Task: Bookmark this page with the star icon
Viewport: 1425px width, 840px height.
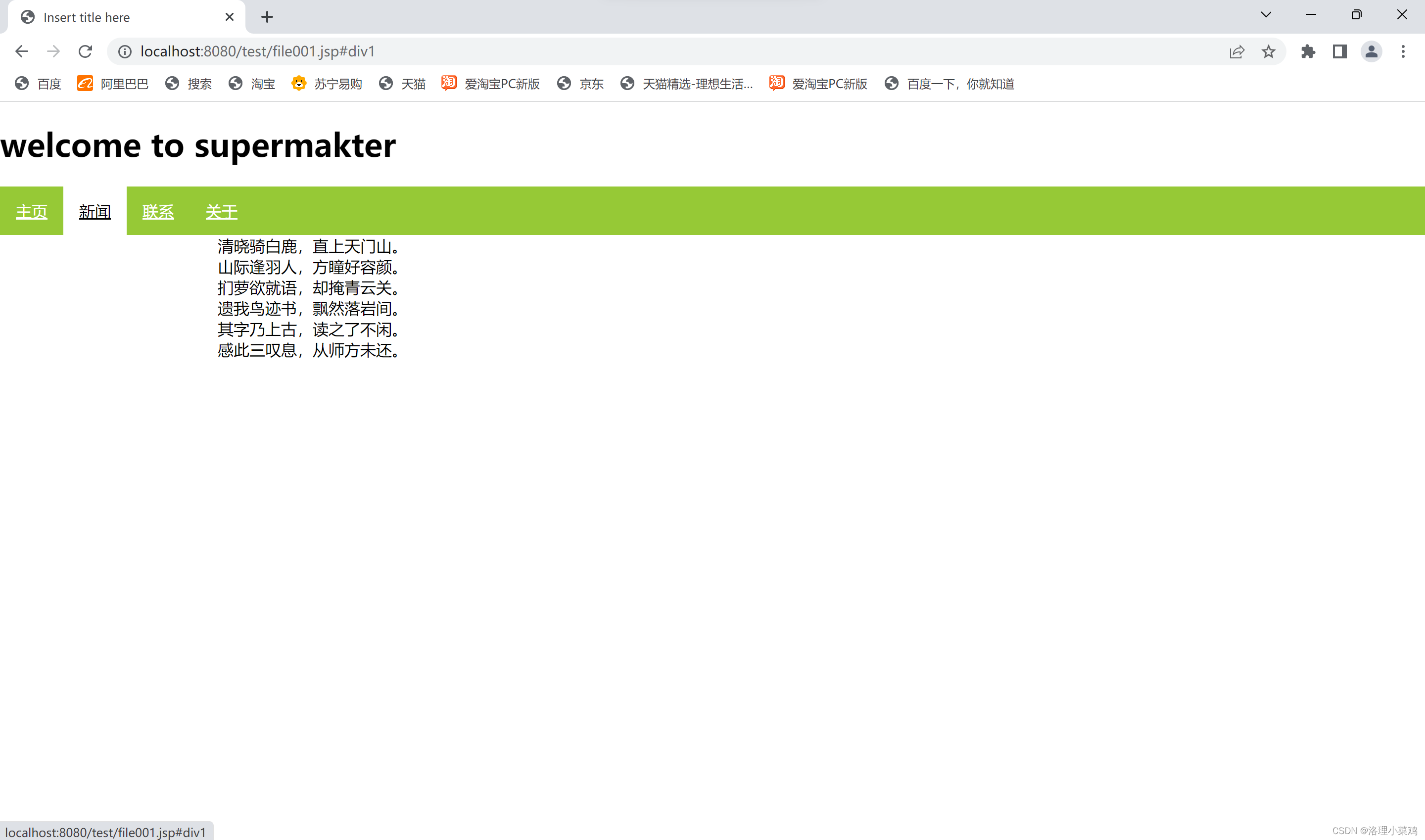Action: click(x=1268, y=51)
